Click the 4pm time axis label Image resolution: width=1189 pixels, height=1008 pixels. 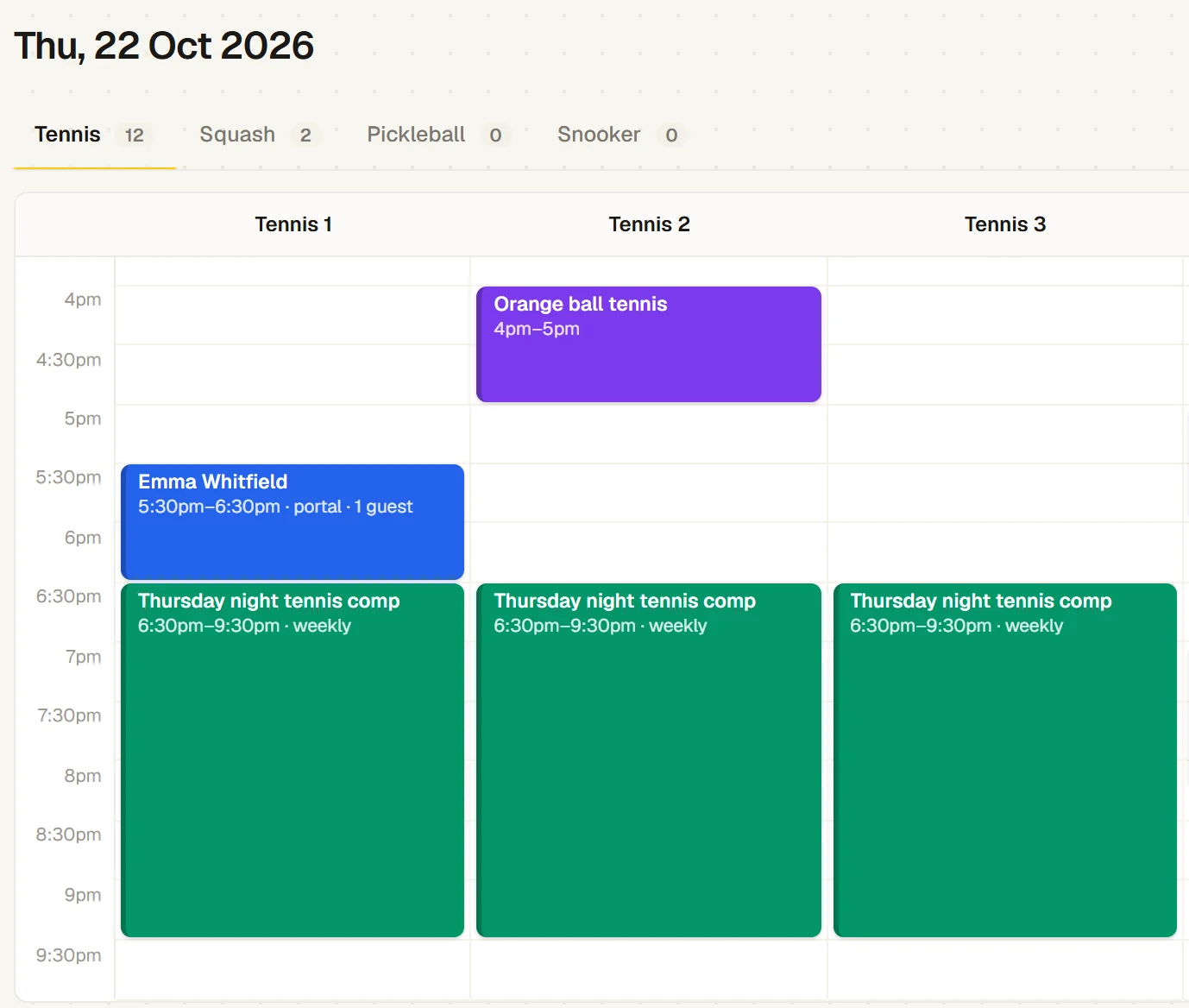pos(83,299)
